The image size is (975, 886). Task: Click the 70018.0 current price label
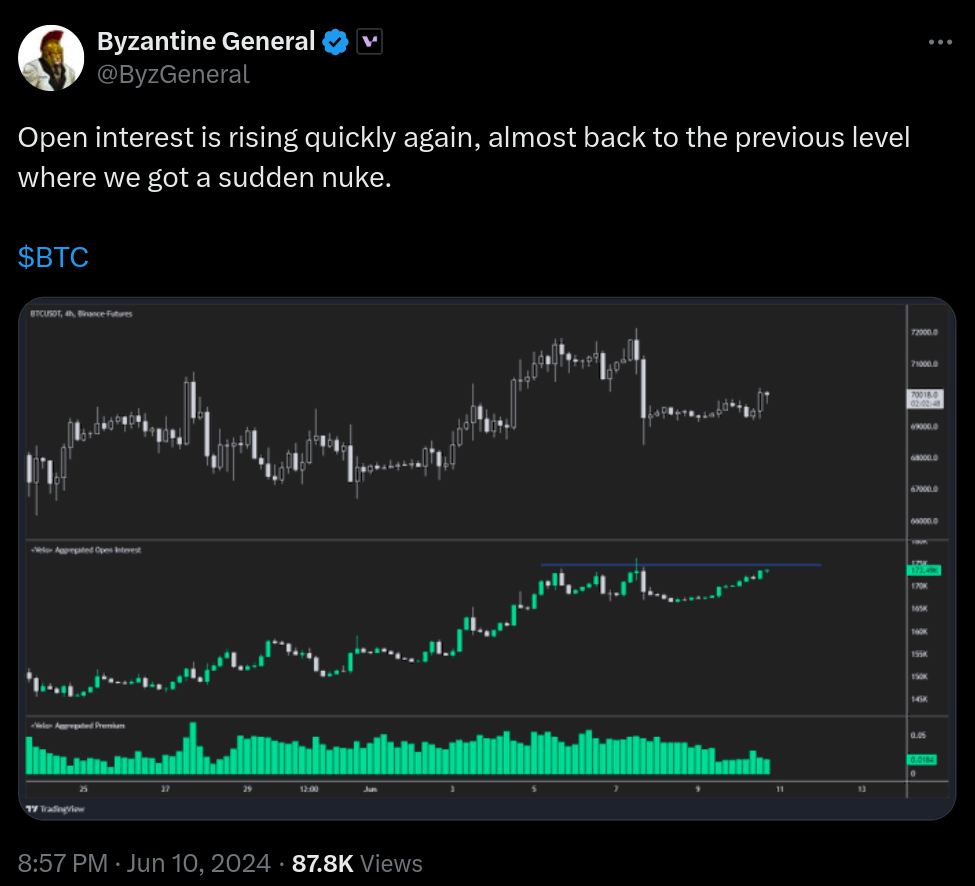pos(925,399)
